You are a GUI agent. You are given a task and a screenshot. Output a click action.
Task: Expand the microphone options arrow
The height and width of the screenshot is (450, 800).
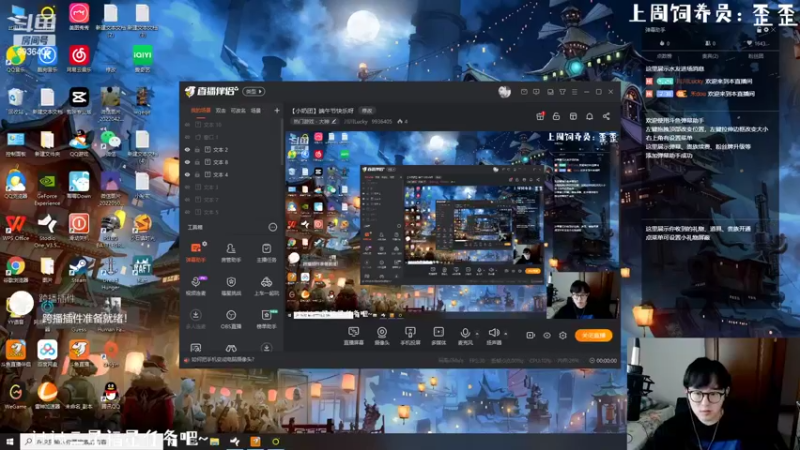click(477, 334)
